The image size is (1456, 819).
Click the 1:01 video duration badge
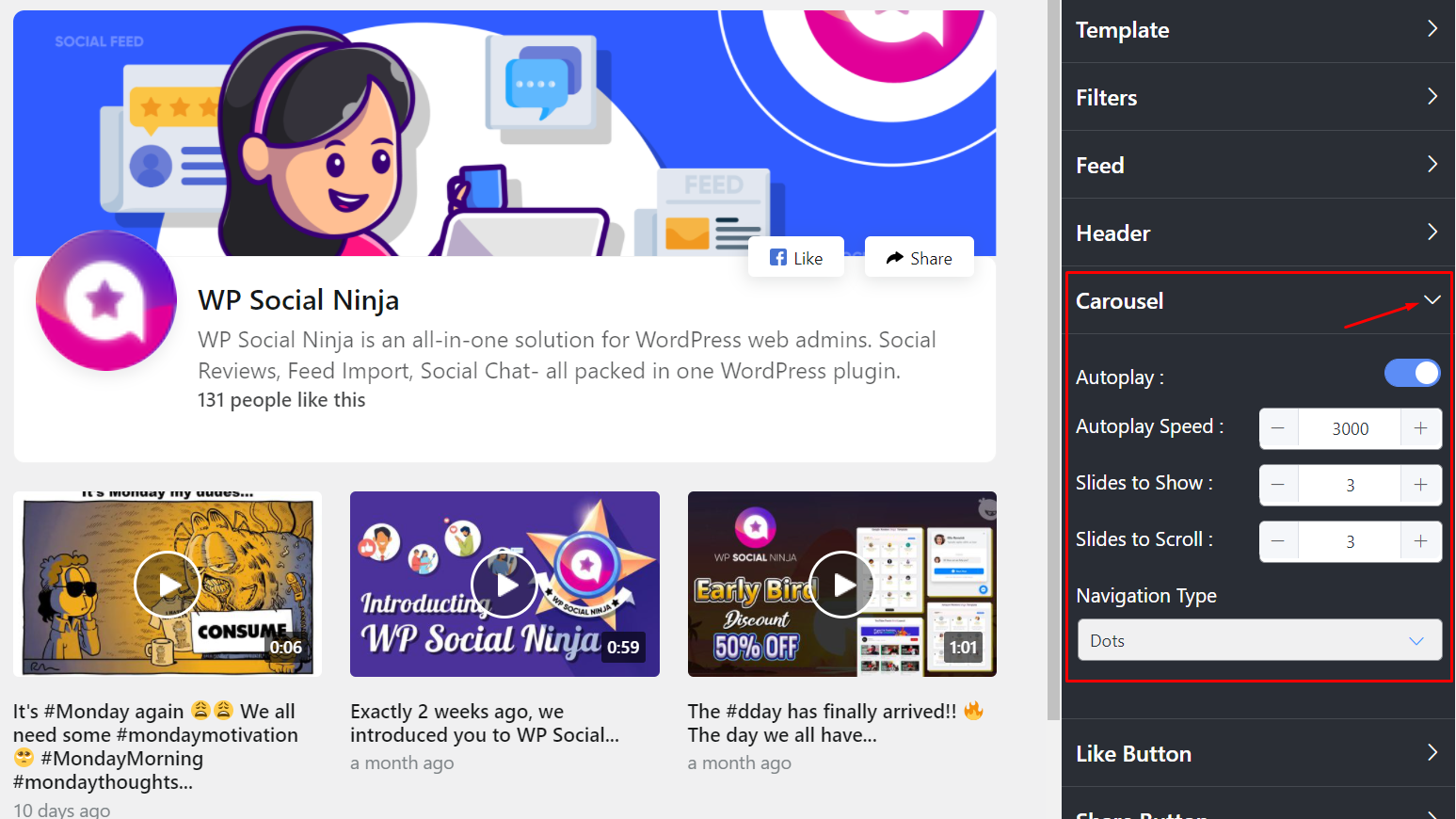(963, 647)
